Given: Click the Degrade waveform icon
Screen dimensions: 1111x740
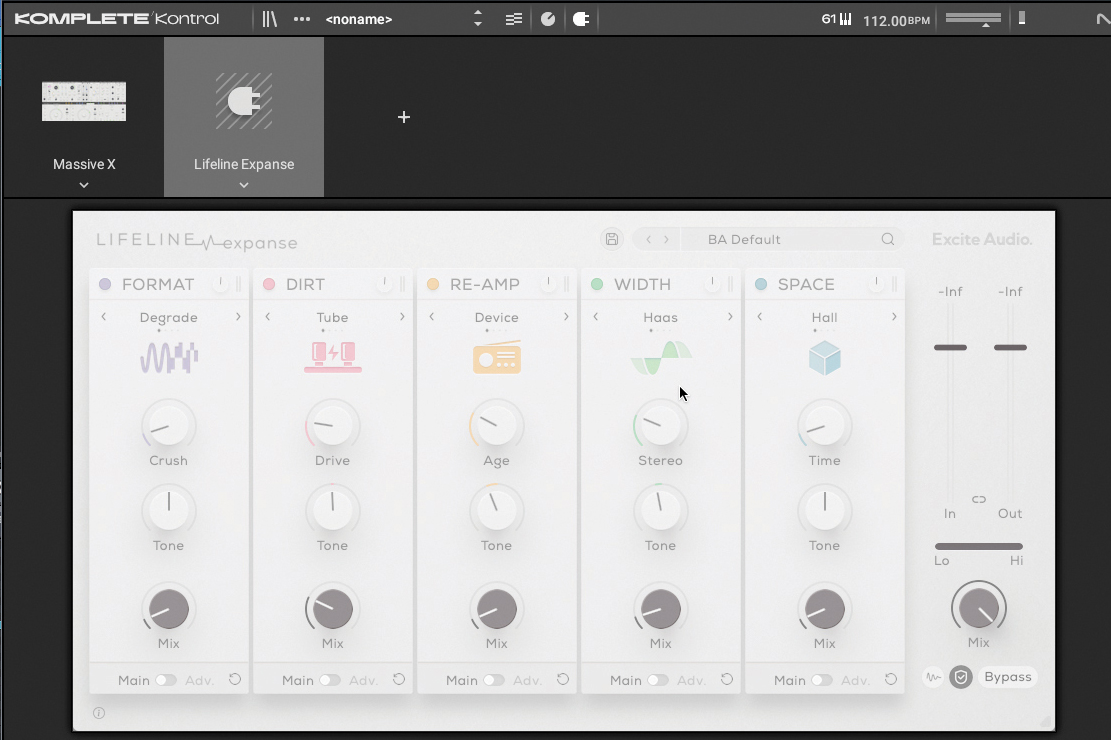Looking at the screenshot, I should click(x=169, y=357).
